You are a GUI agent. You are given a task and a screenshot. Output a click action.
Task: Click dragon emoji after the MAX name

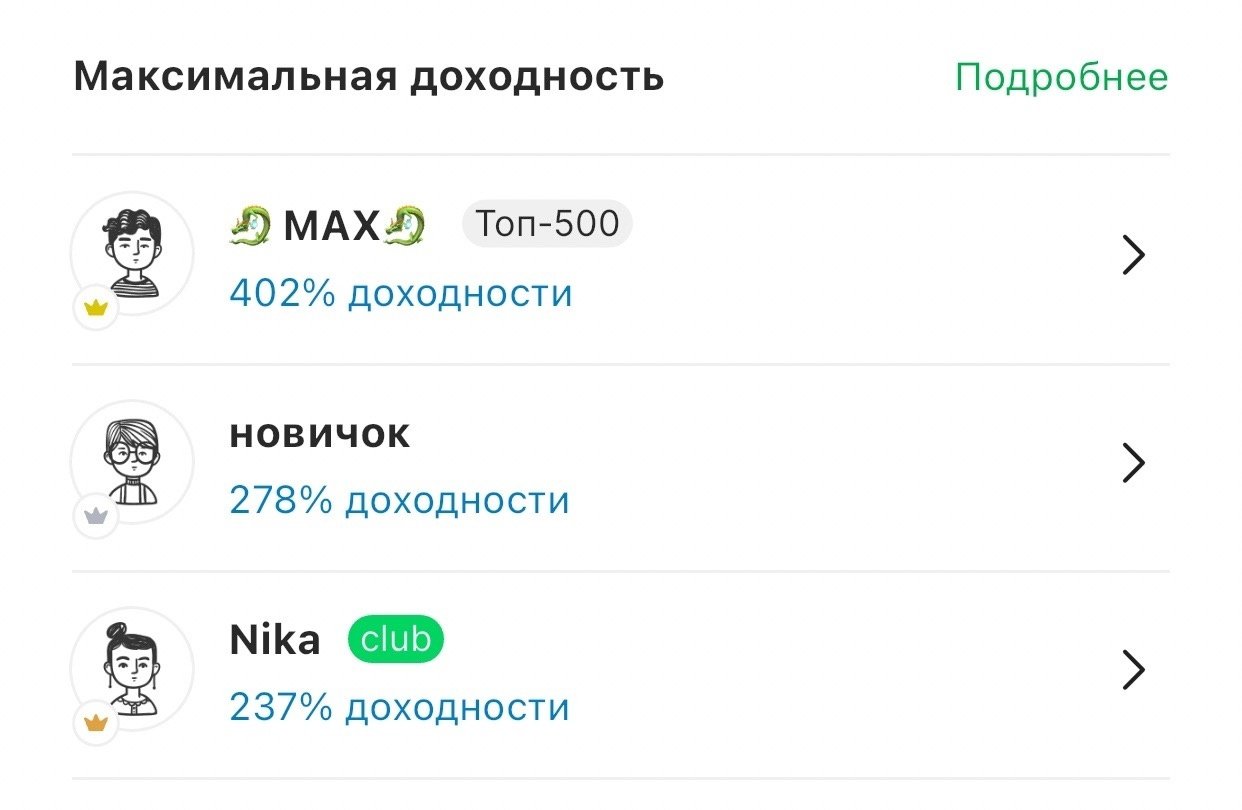(405, 226)
